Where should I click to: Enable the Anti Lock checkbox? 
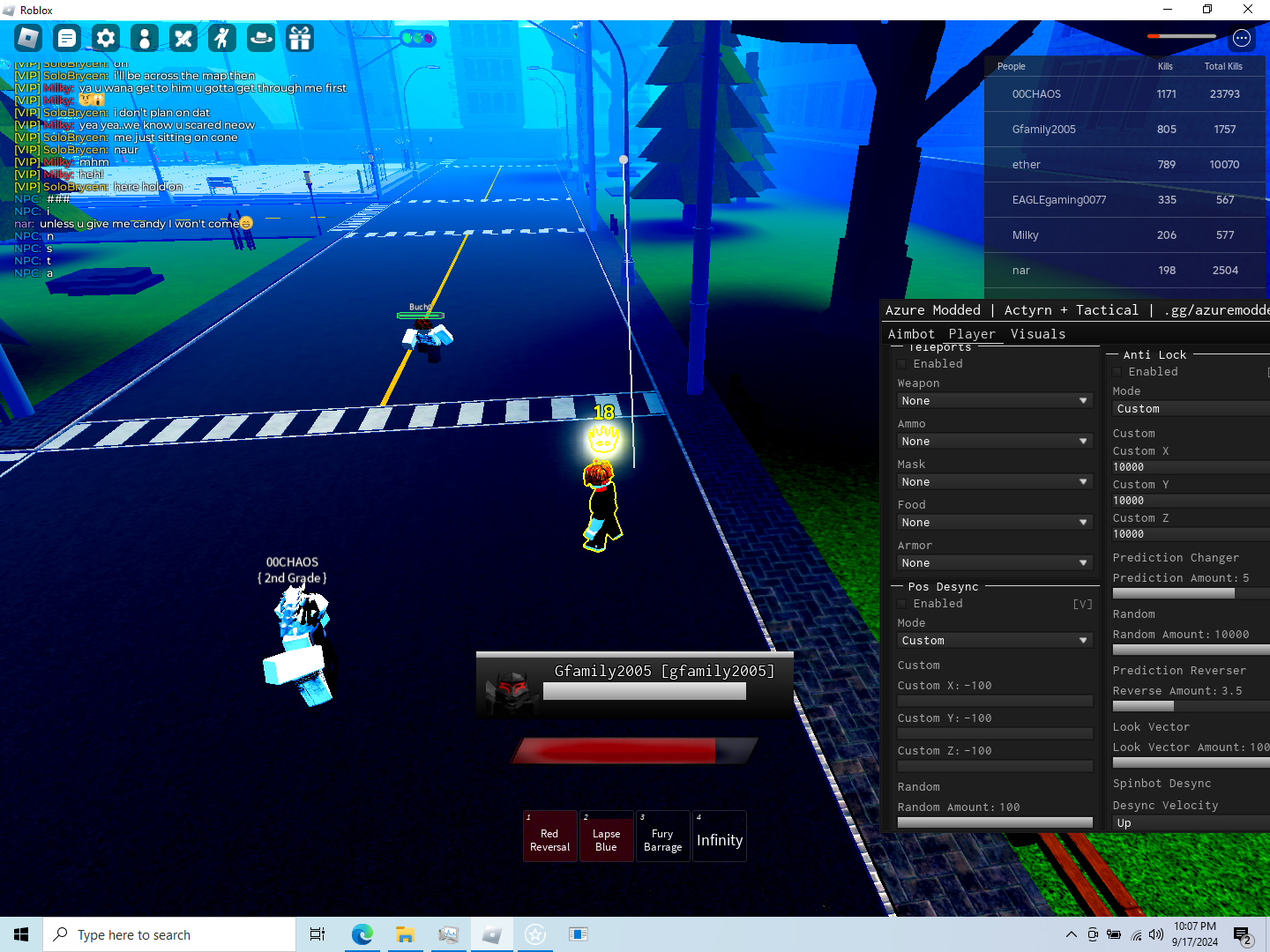1117,372
